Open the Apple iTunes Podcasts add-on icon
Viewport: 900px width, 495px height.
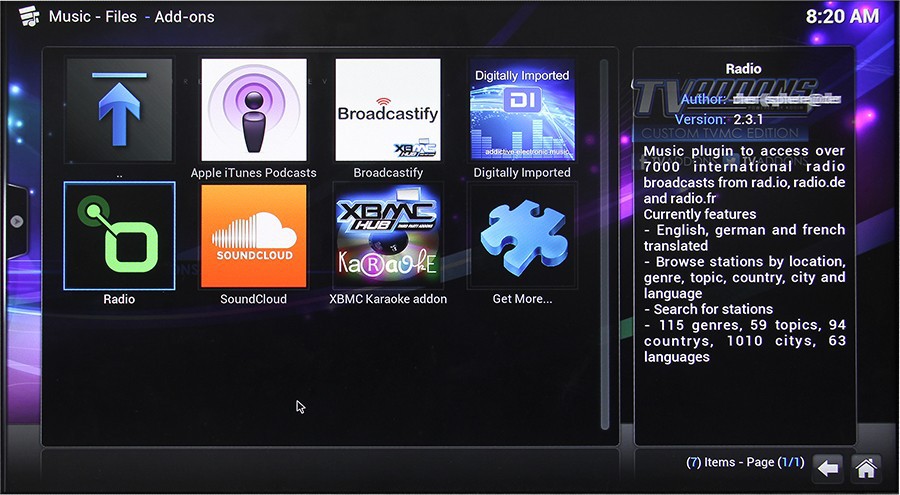tap(254, 110)
